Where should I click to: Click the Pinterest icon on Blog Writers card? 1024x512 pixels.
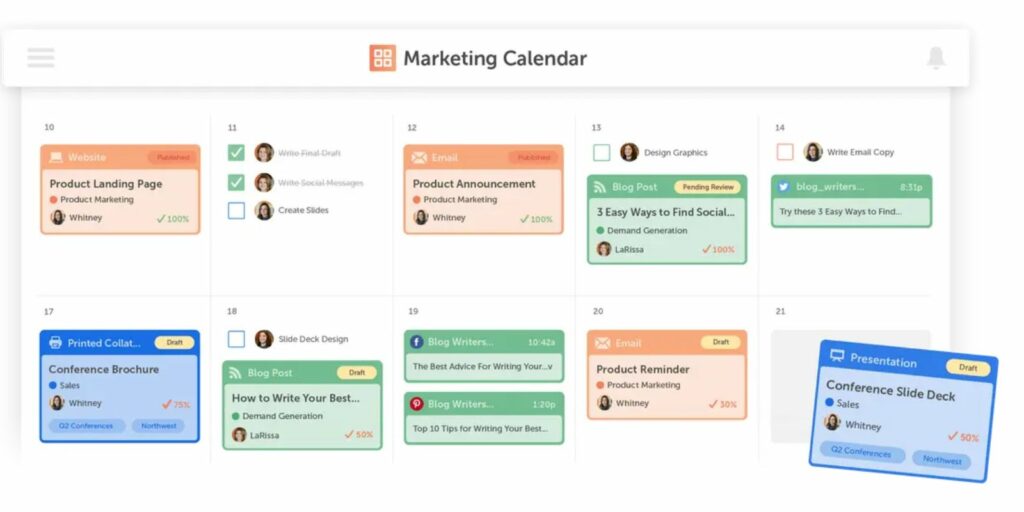(417, 404)
